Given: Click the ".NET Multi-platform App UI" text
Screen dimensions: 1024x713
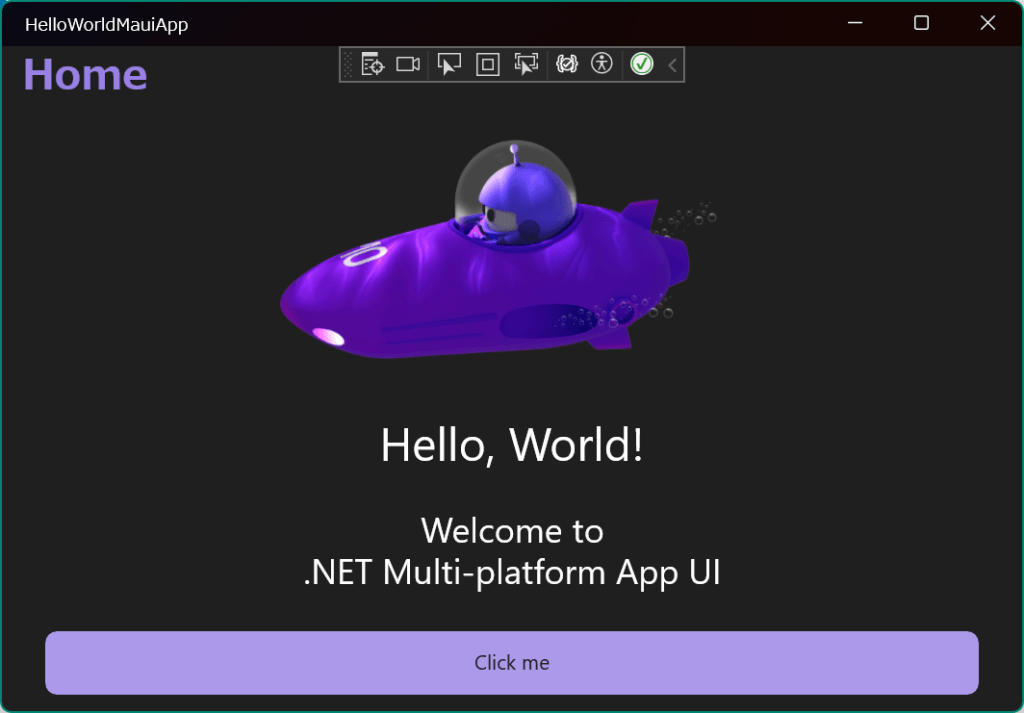Looking at the screenshot, I should click(x=511, y=573).
